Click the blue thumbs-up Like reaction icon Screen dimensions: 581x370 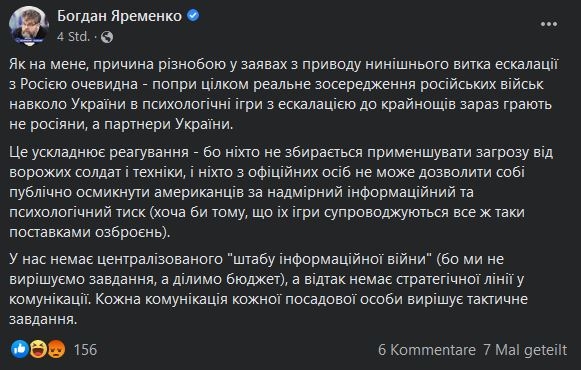tap(20, 349)
